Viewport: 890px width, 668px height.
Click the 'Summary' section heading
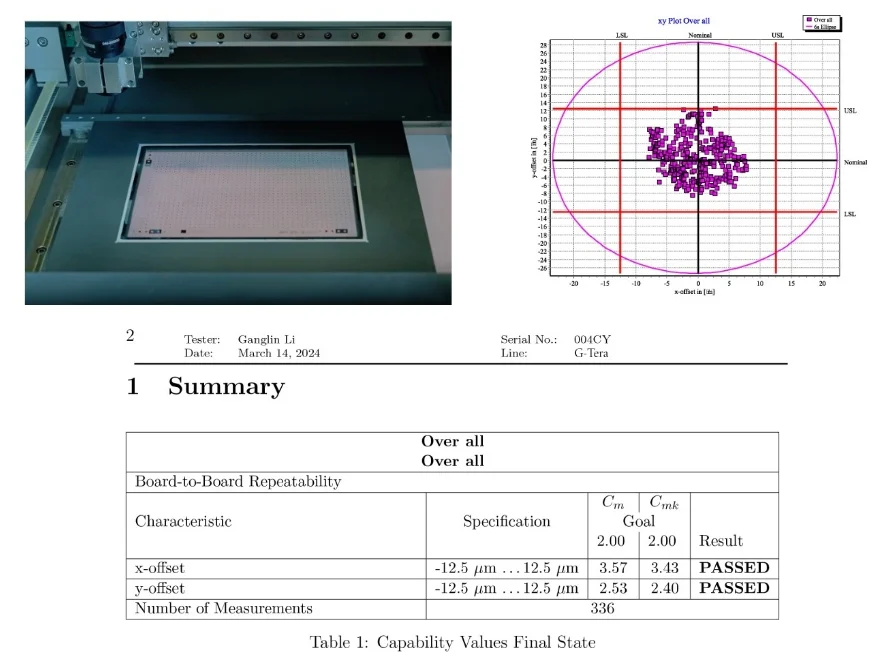[226, 387]
